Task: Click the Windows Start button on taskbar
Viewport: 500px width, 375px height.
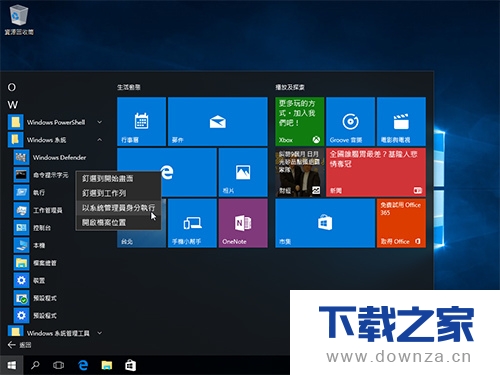Action: [x=12, y=365]
